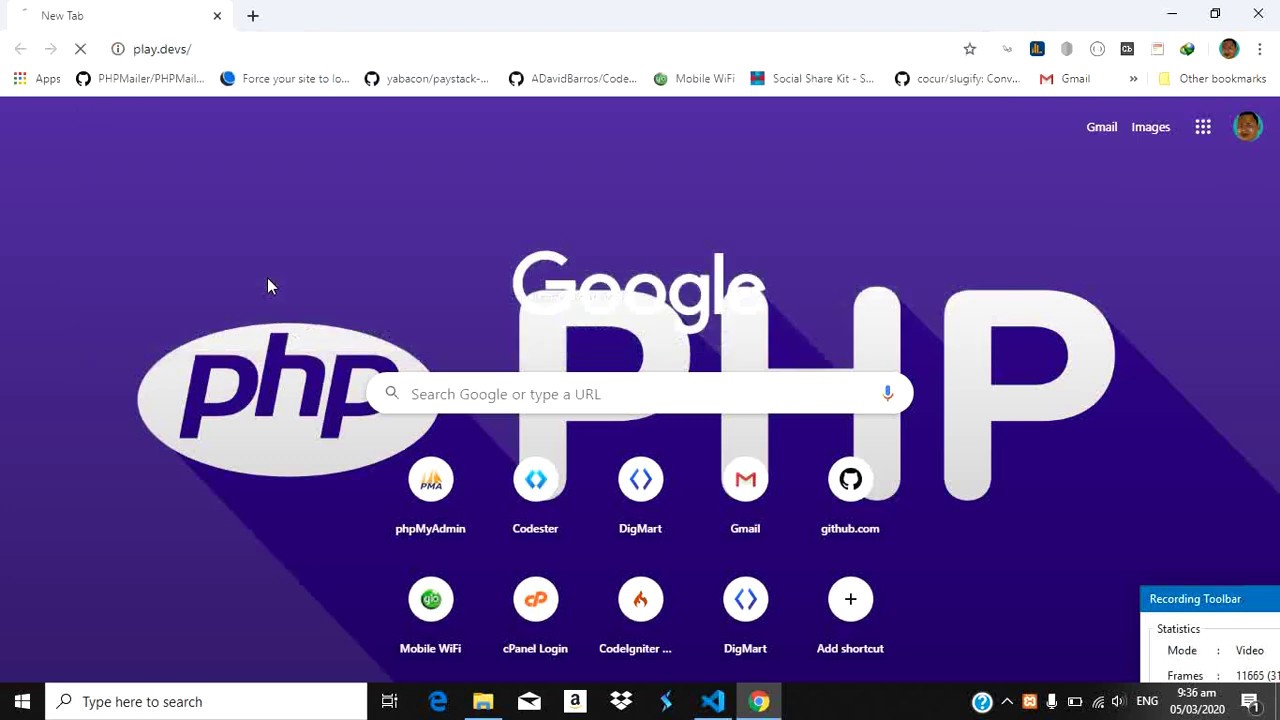Image resolution: width=1280 pixels, height=720 pixels.
Task: Open the github.com shortcut
Action: click(x=850, y=497)
